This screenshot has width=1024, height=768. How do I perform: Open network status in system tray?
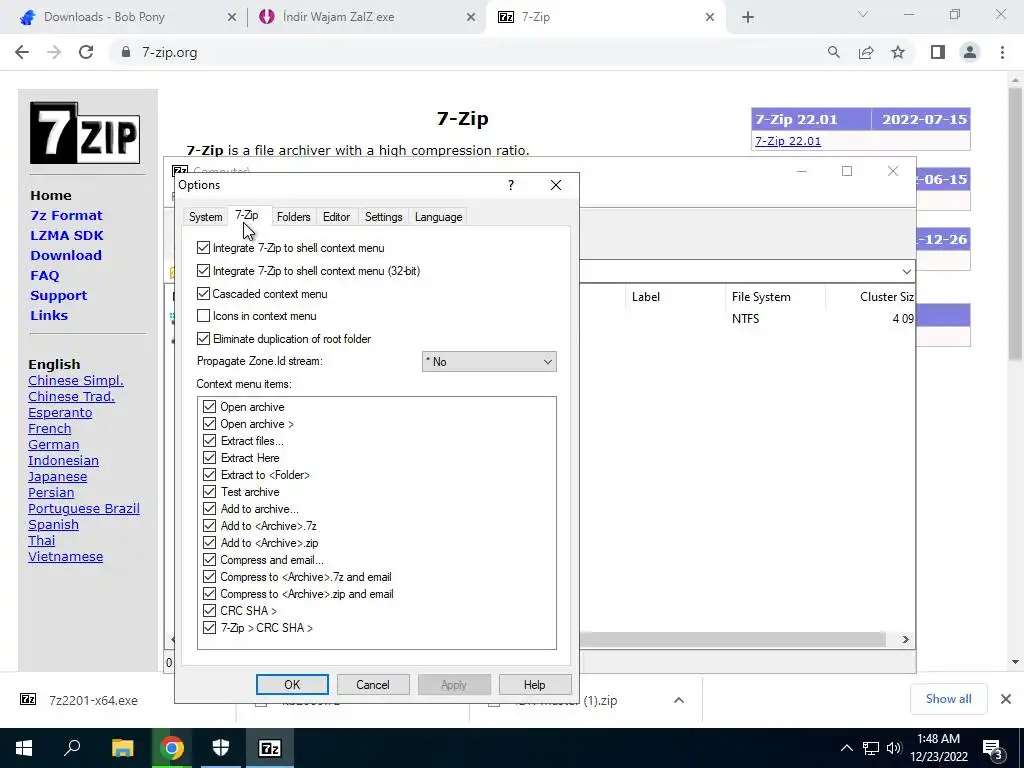pos(871,748)
